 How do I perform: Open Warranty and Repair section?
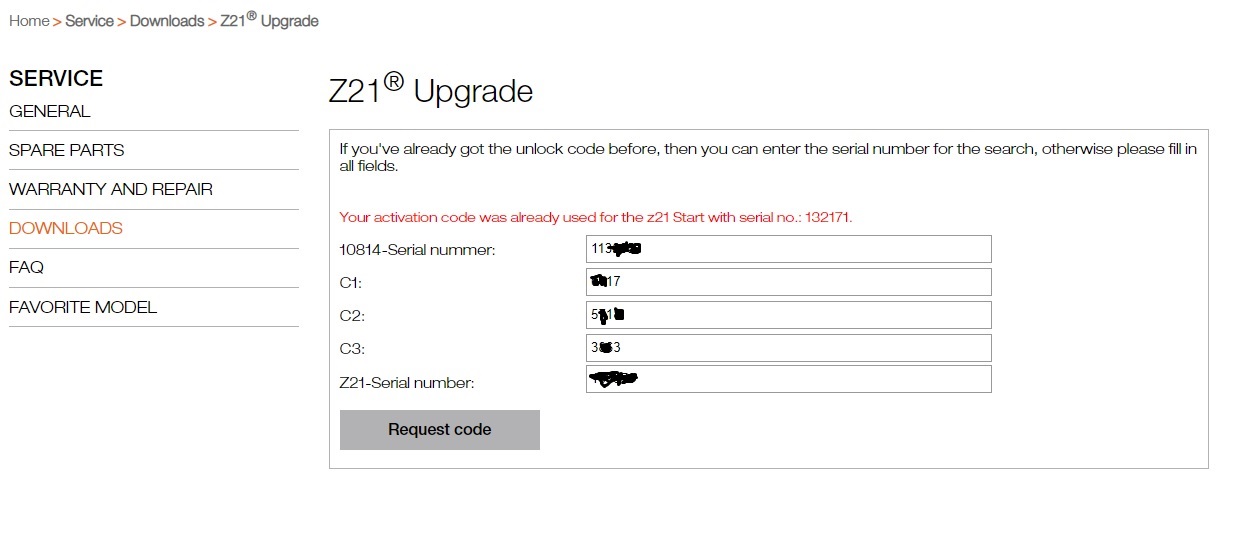(x=111, y=189)
